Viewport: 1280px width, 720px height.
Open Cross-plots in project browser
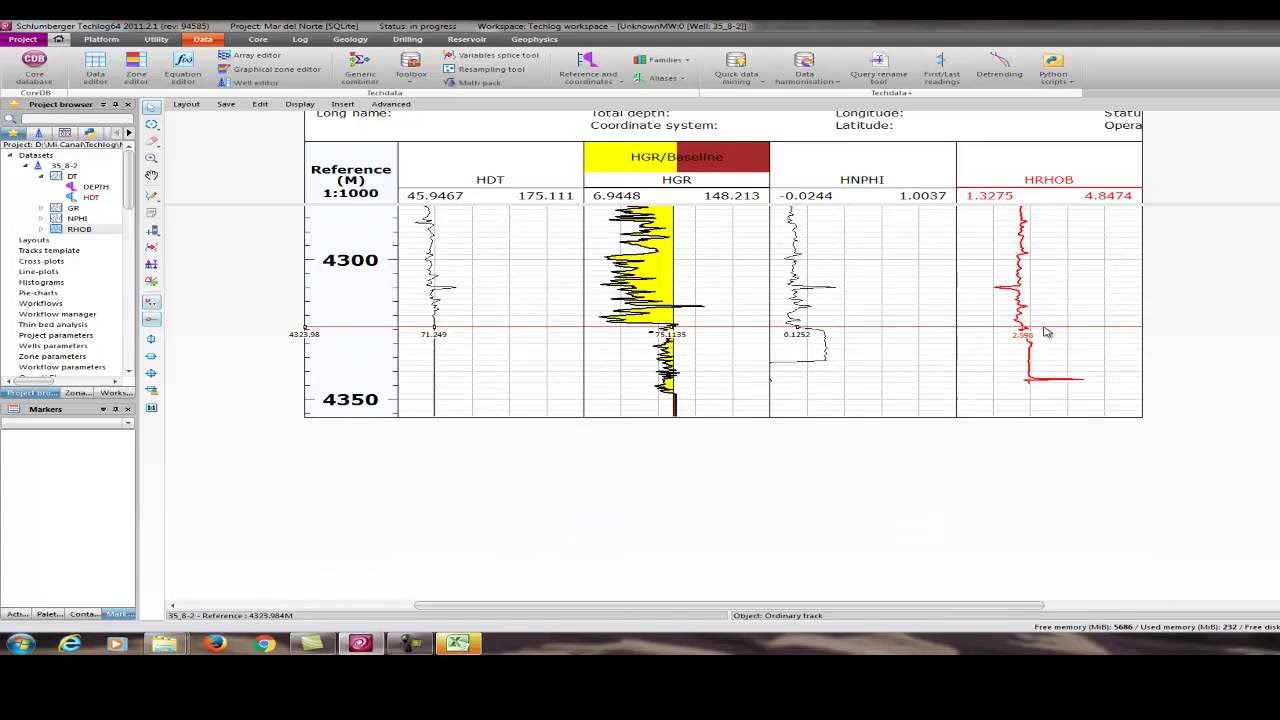tap(41, 261)
